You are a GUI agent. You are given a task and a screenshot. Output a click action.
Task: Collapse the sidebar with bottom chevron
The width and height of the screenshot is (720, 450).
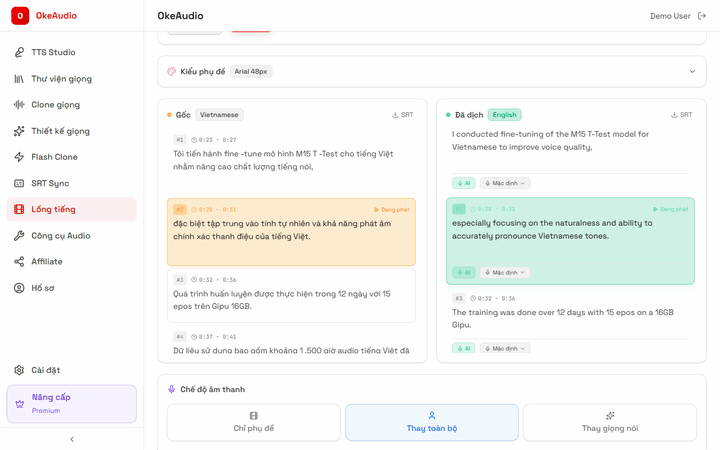71,439
